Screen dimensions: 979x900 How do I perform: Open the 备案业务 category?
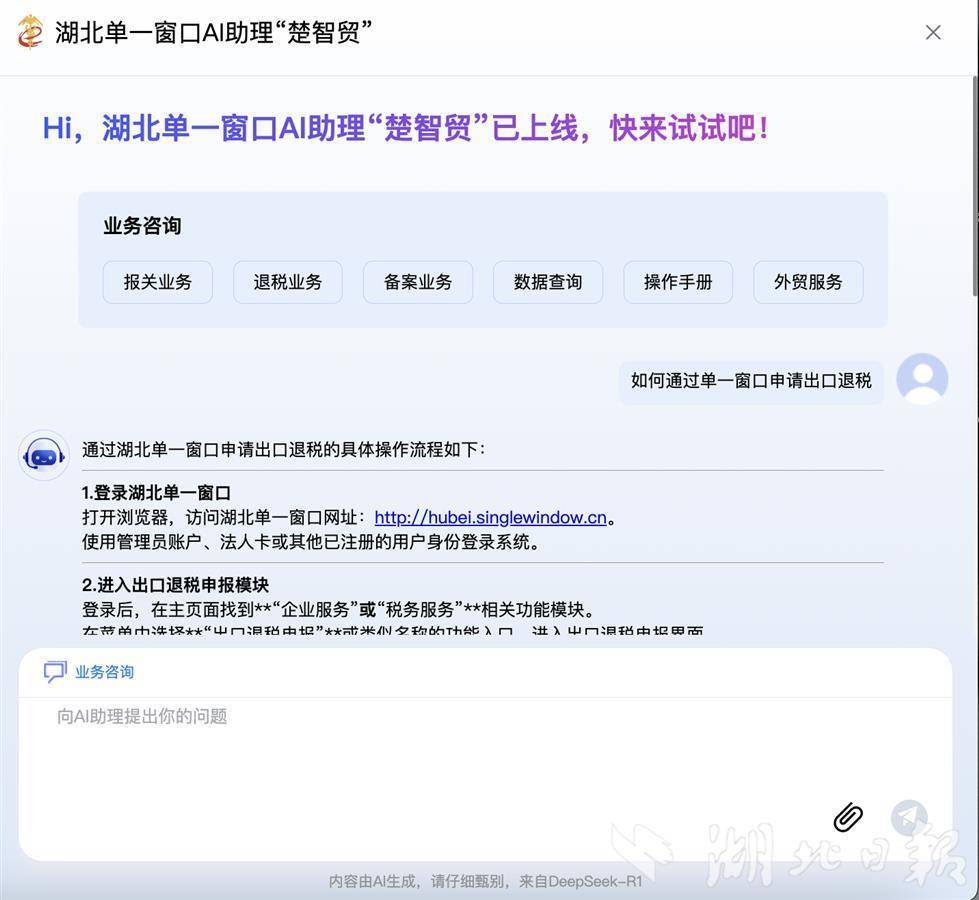[x=418, y=282]
